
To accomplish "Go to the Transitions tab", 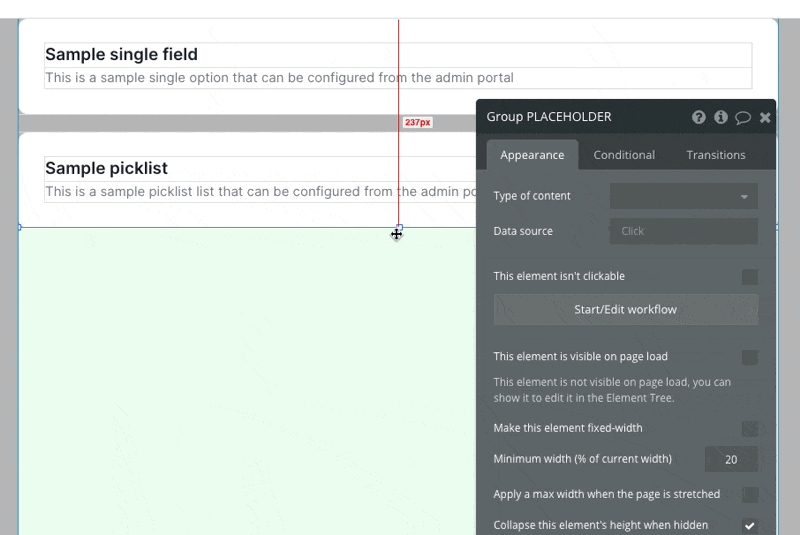I will point(716,155).
